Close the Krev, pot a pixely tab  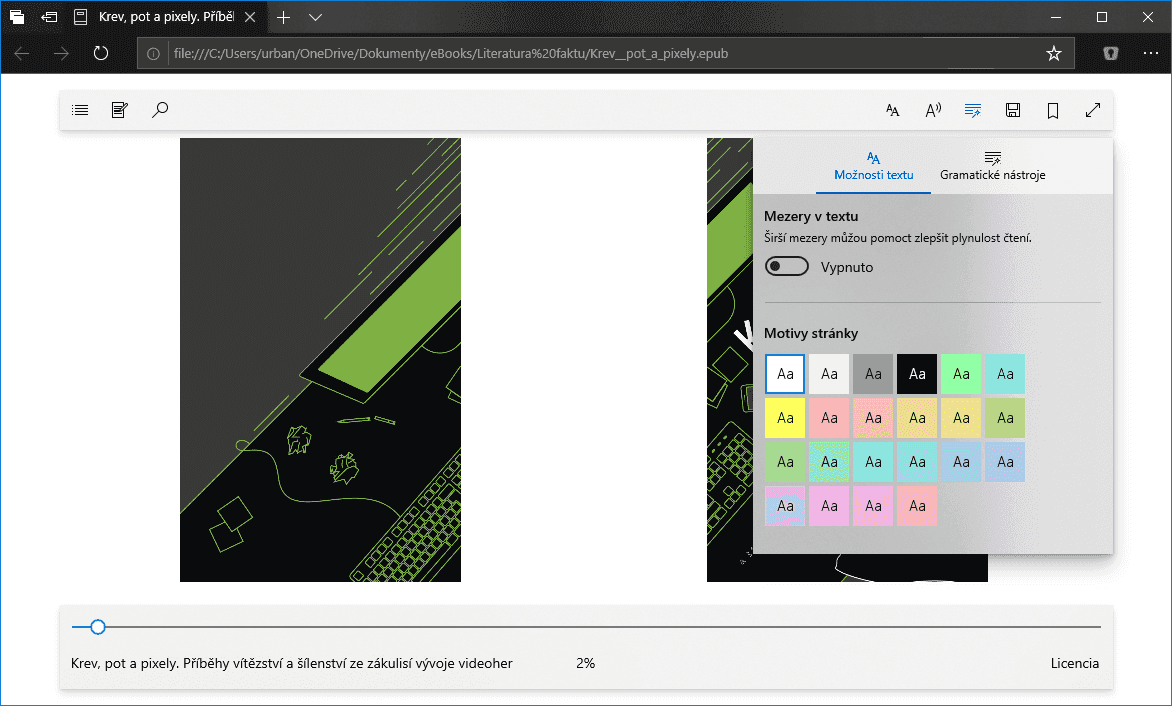(250, 17)
